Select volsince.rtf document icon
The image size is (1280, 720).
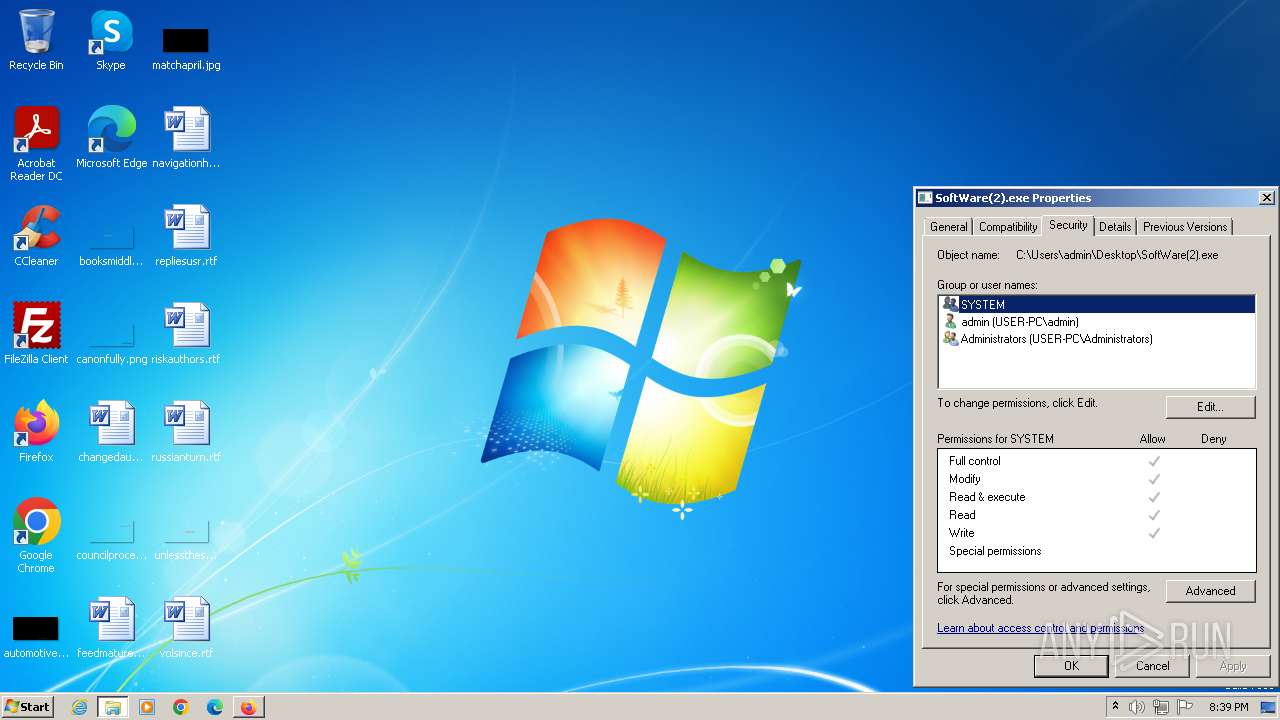tap(186, 627)
